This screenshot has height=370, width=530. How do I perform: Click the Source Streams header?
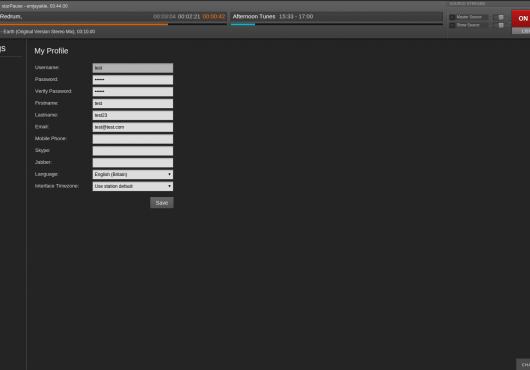click(x=467, y=3)
